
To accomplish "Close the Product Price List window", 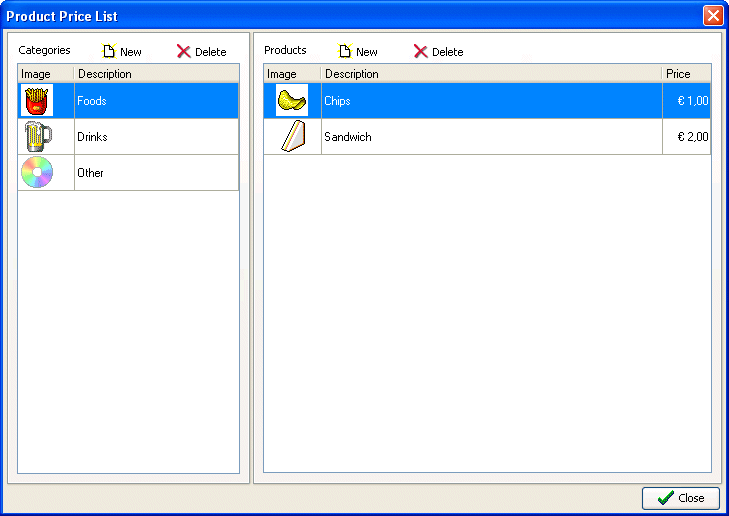I will click(713, 15).
